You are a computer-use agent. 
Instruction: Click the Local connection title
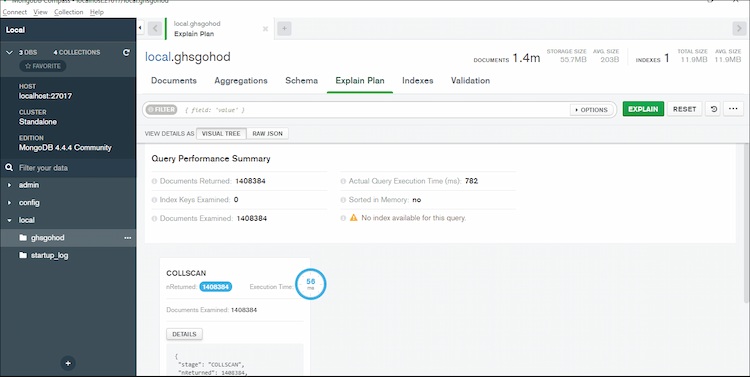tap(15, 30)
